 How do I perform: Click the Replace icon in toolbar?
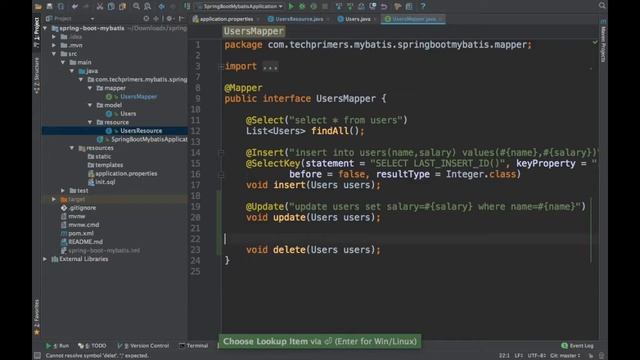pyautogui.click(x=147, y=6)
